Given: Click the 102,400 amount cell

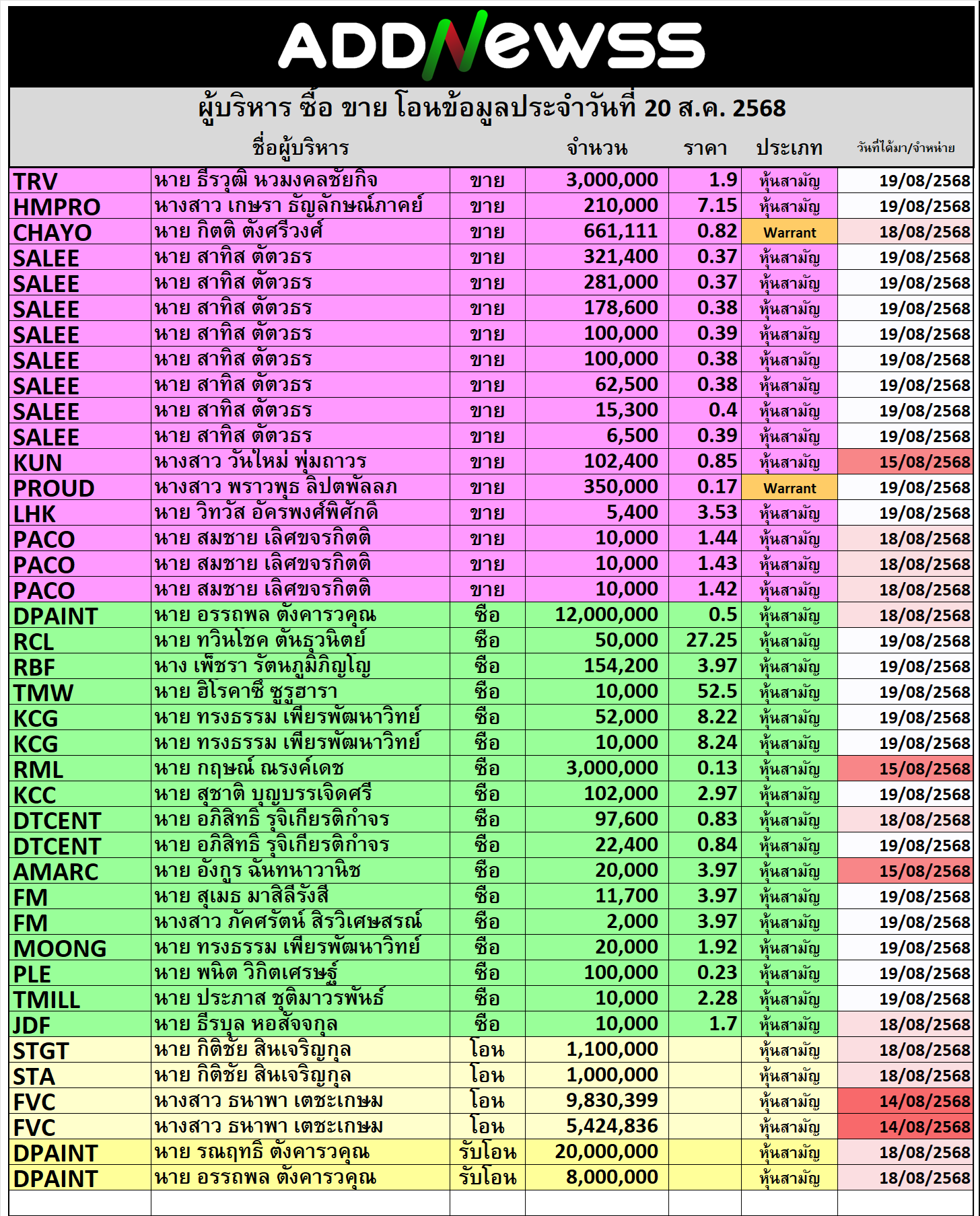Looking at the screenshot, I should (x=597, y=462).
